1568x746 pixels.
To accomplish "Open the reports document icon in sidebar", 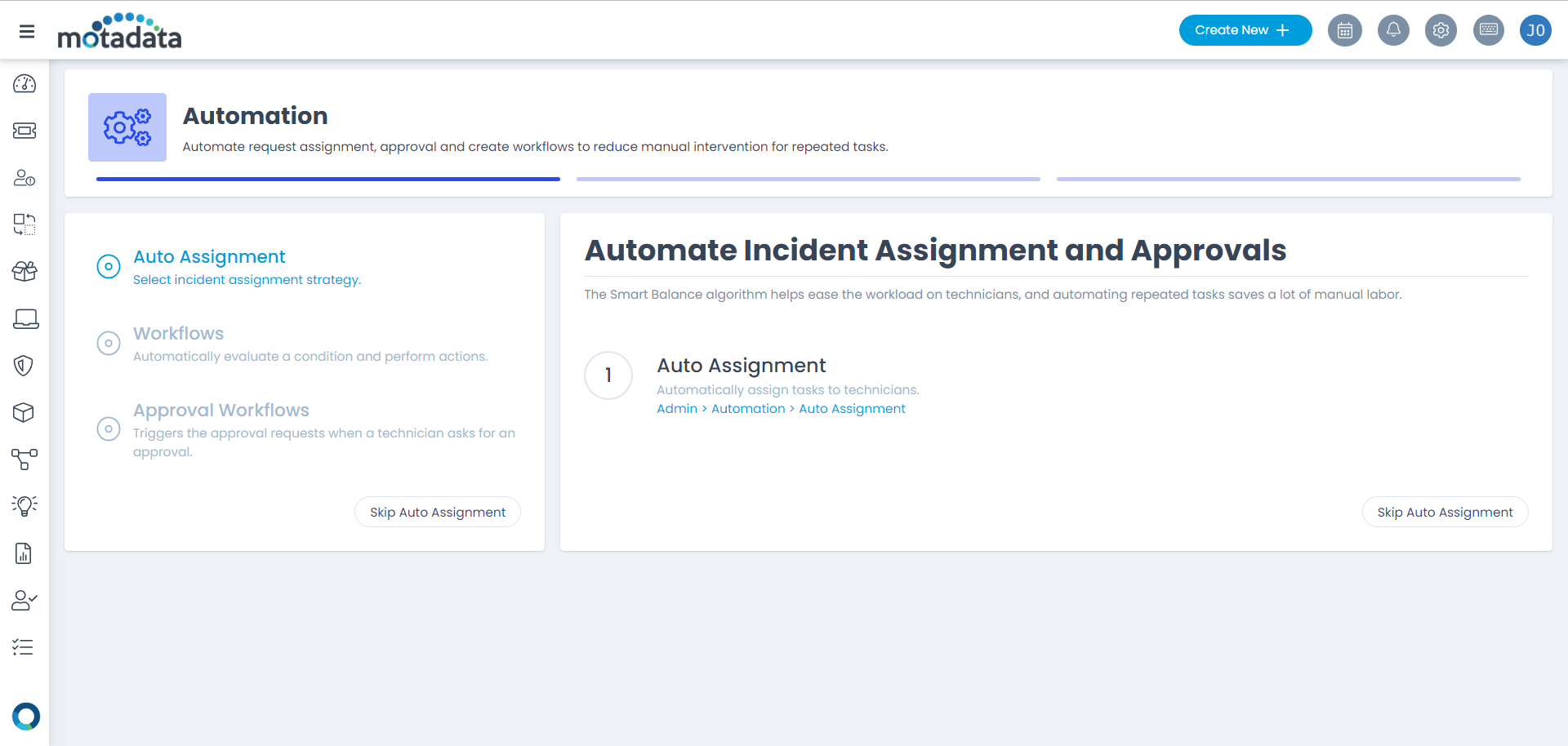I will point(24,553).
